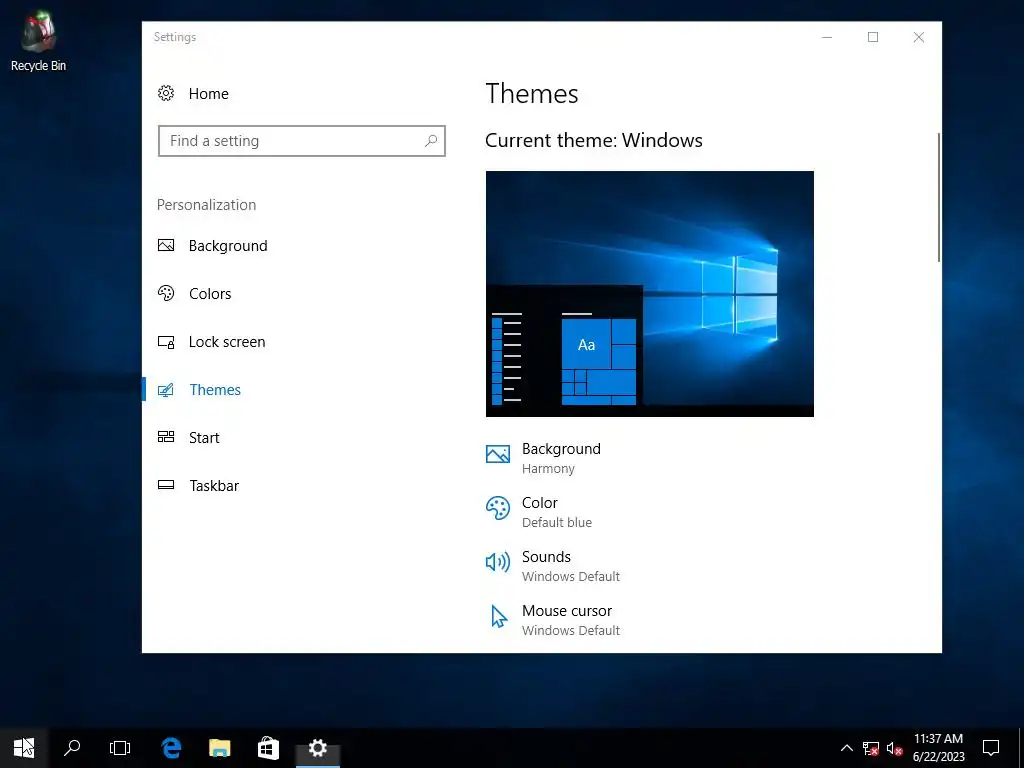Open Microsoft Store from taskbar
The image size is (1024, 768).
(x=268, y=748)
